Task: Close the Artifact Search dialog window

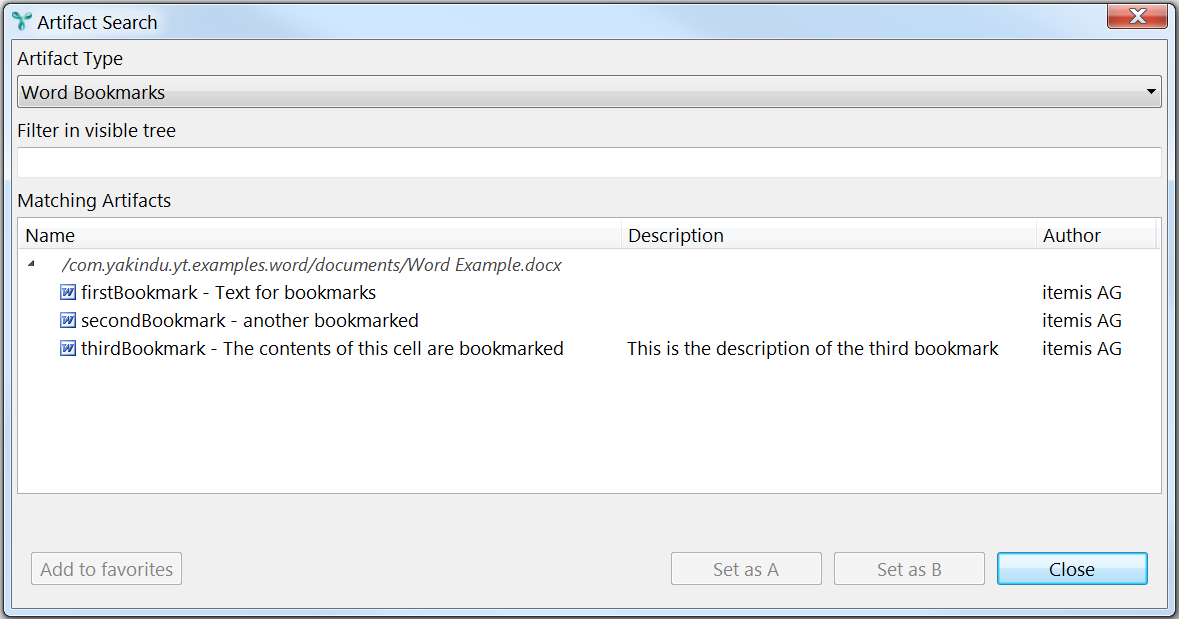Action: [1137, 16]
